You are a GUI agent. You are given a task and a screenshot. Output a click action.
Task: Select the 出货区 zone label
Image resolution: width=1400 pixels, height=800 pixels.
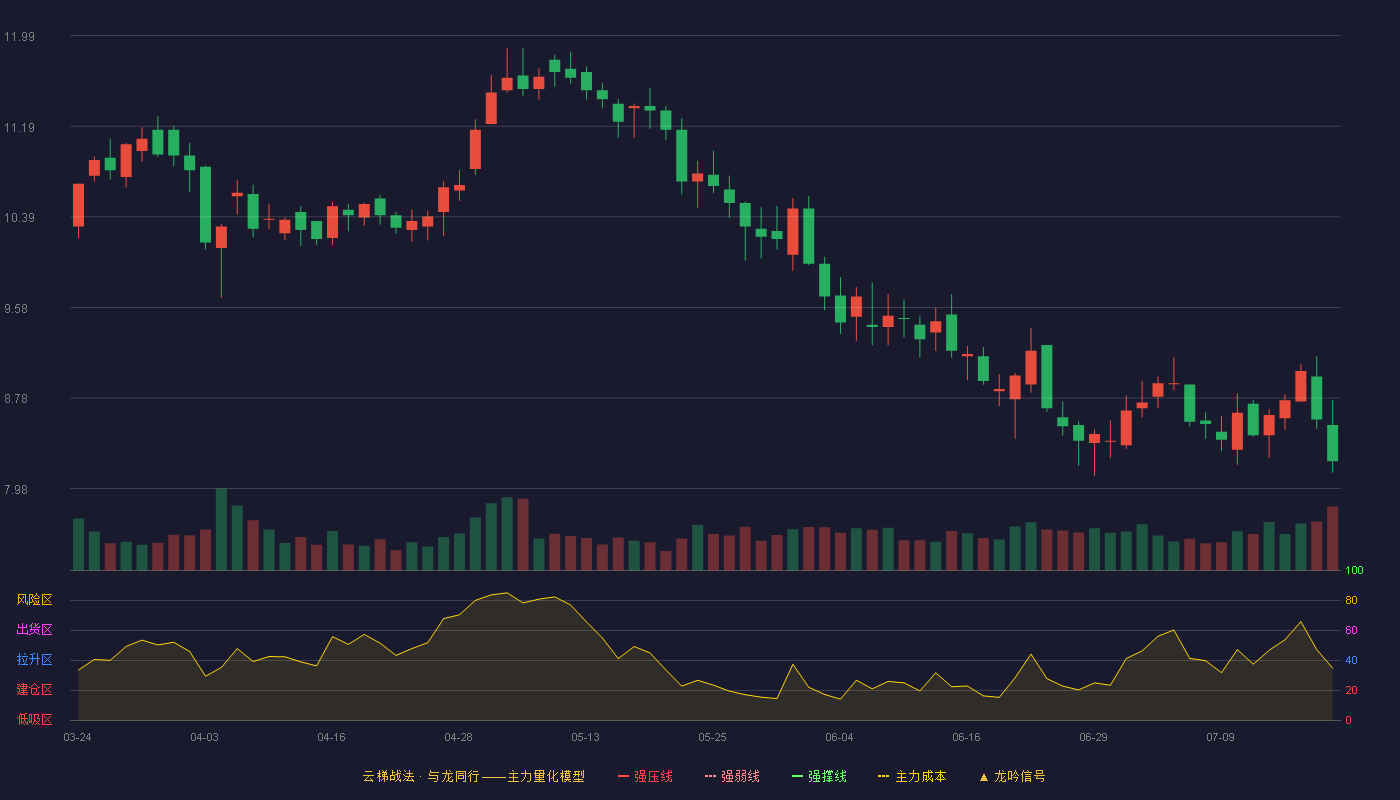(x=34, y=630)
